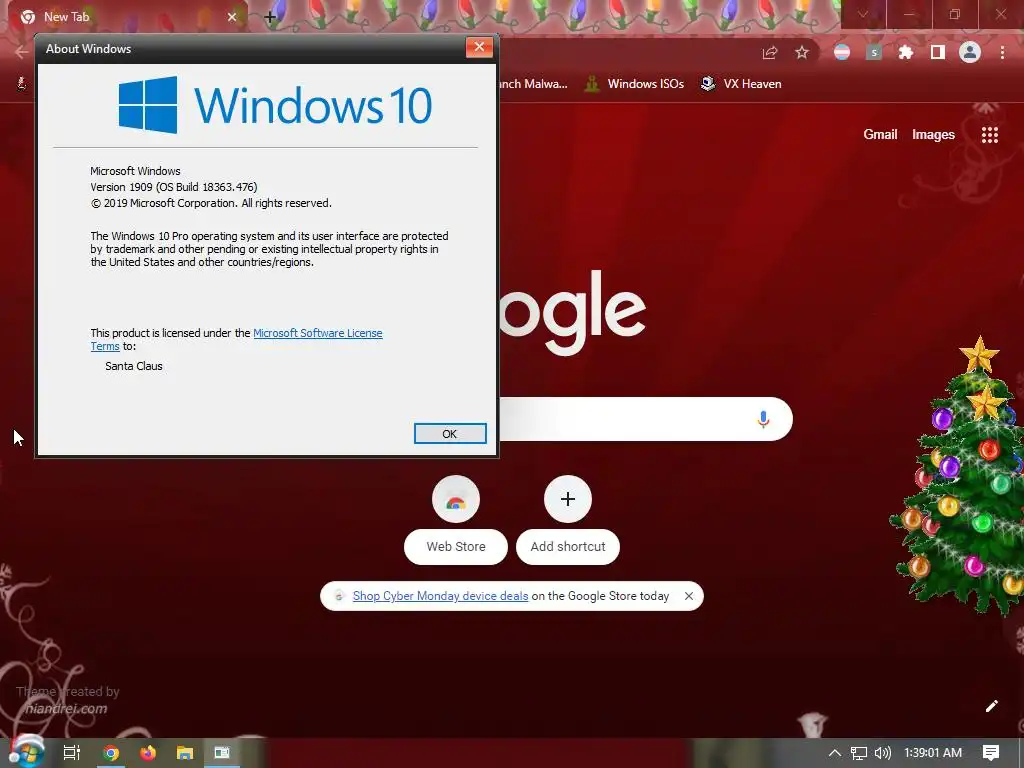Viewport: 1024px width, 768px height.
Task: Switch to Chrome on the taskbar
Action: (111, 753)
